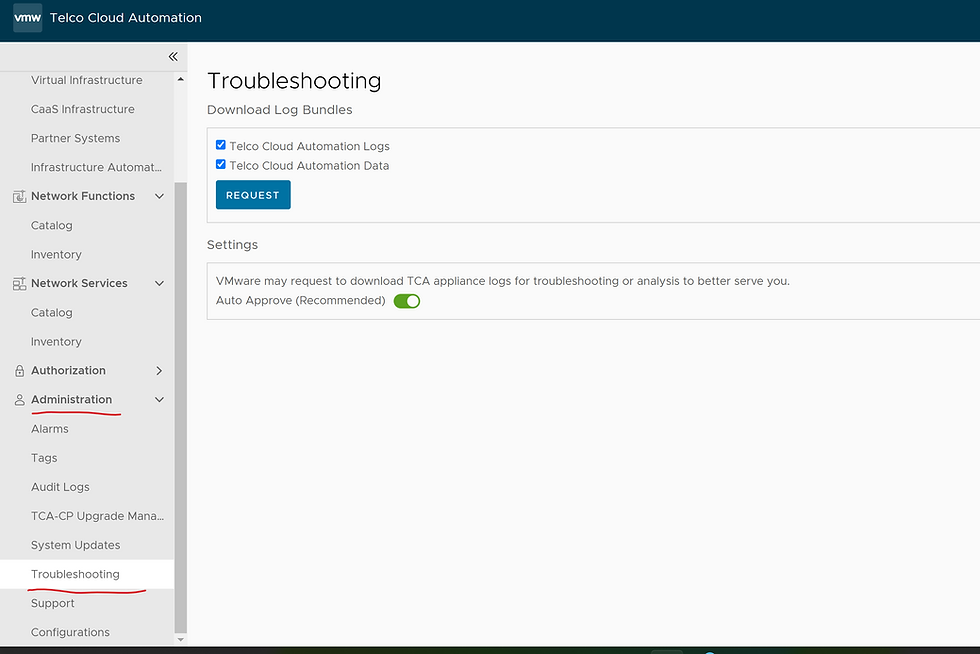Expand the Authorization section

[158, 370]
